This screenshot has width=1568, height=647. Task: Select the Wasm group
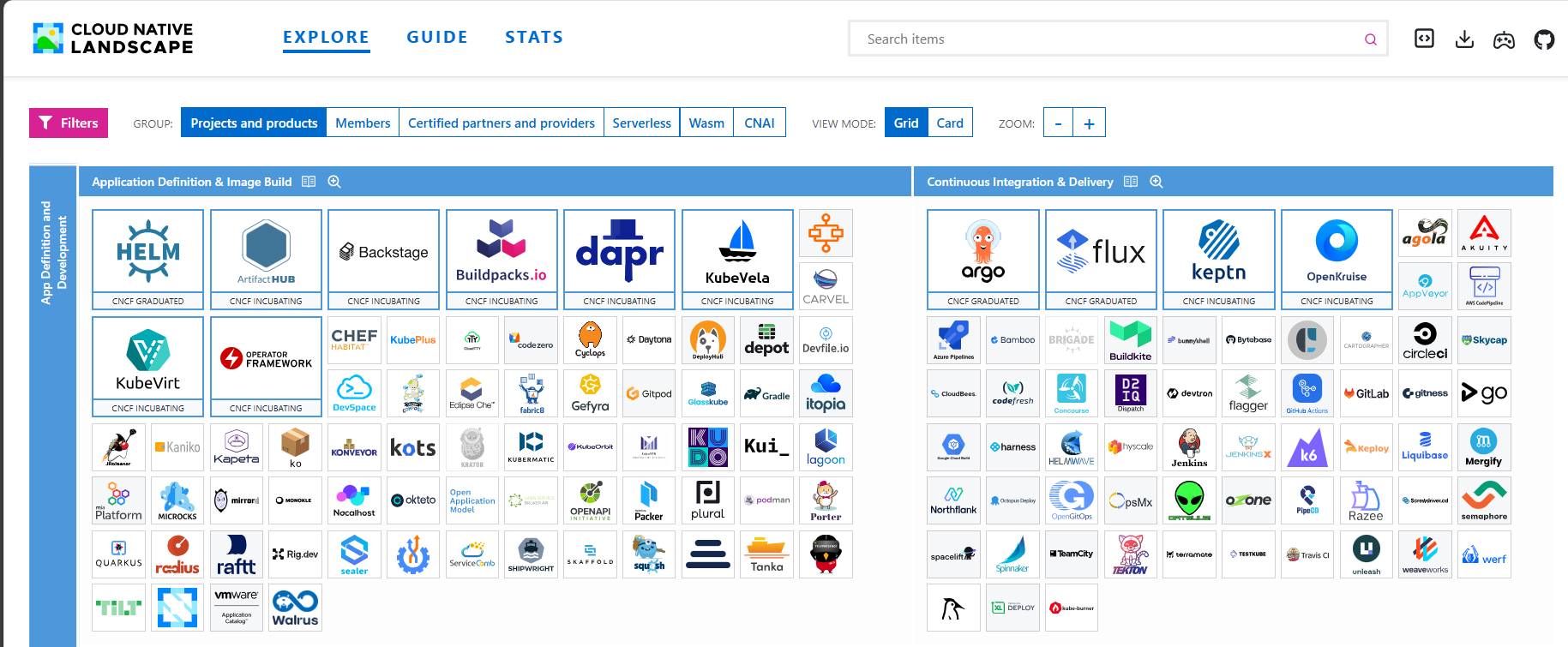(x=706, y=123)
